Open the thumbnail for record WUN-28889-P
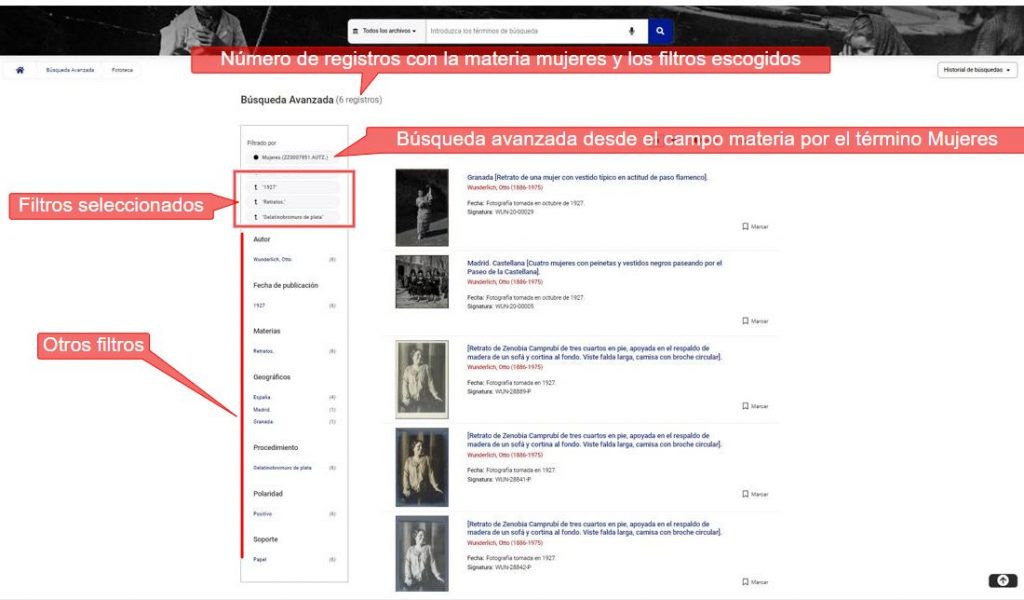 tap(422, 379)
